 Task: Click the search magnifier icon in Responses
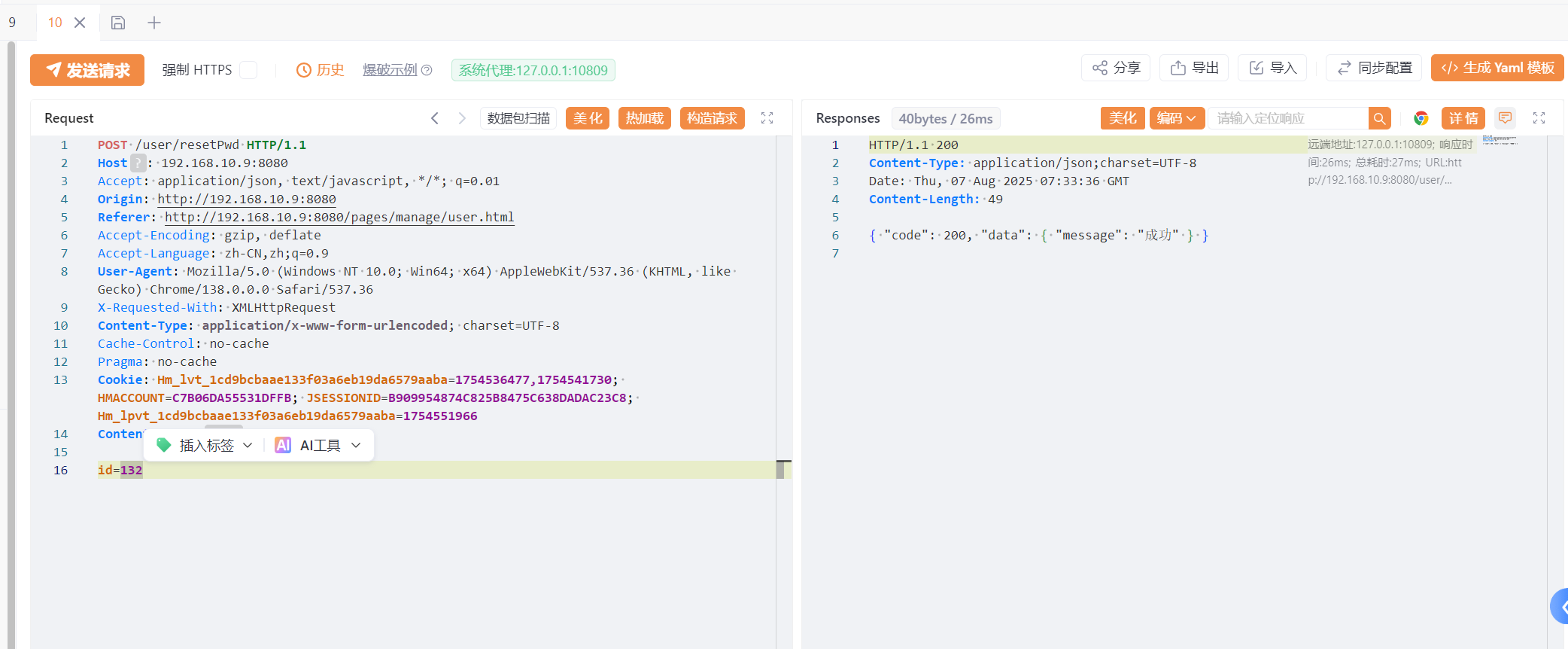pos(1379,118)
